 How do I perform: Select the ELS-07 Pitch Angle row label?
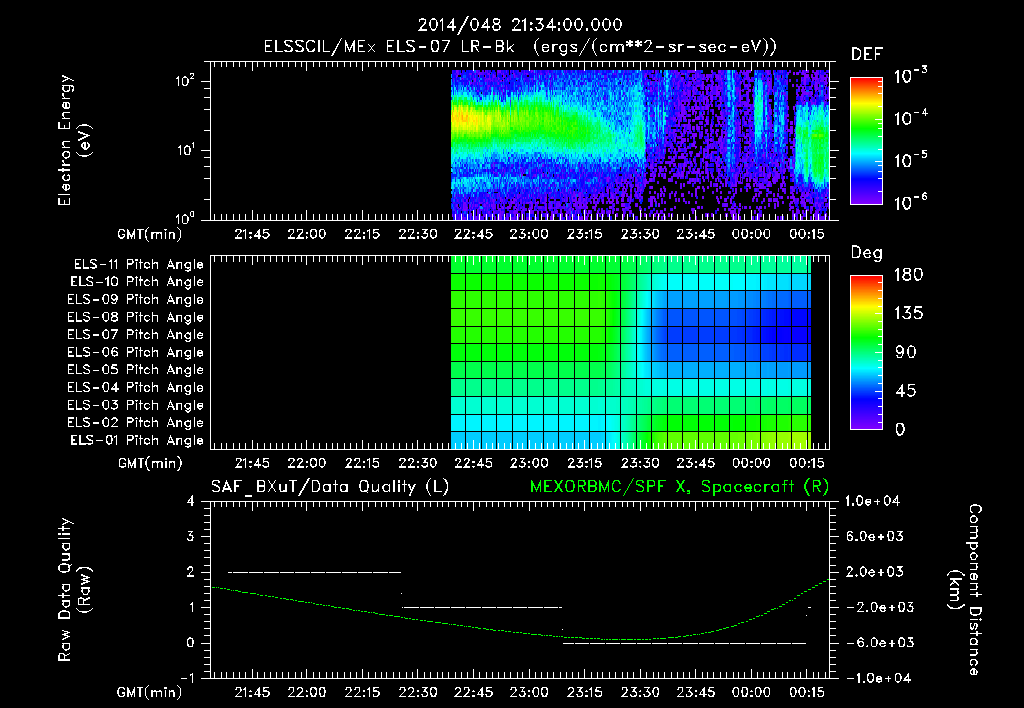point(136,334)
